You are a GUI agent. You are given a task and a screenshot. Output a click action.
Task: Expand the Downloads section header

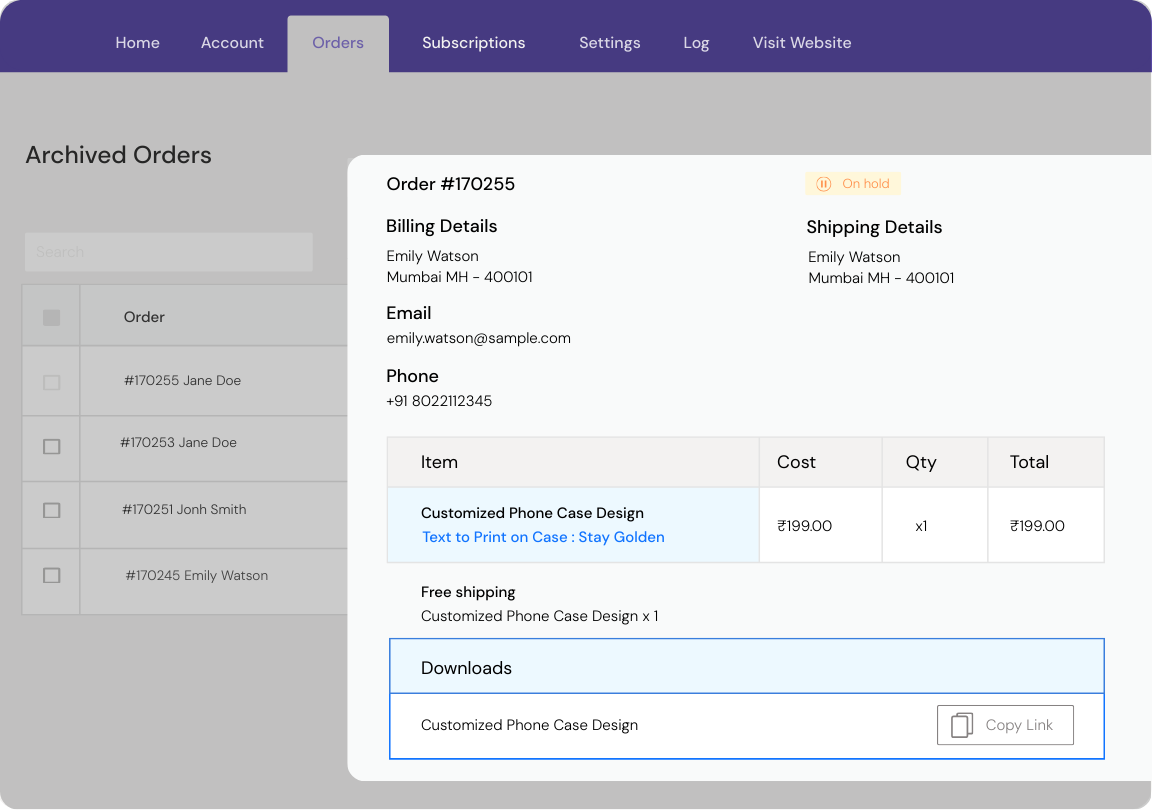[x=746, y=667]
